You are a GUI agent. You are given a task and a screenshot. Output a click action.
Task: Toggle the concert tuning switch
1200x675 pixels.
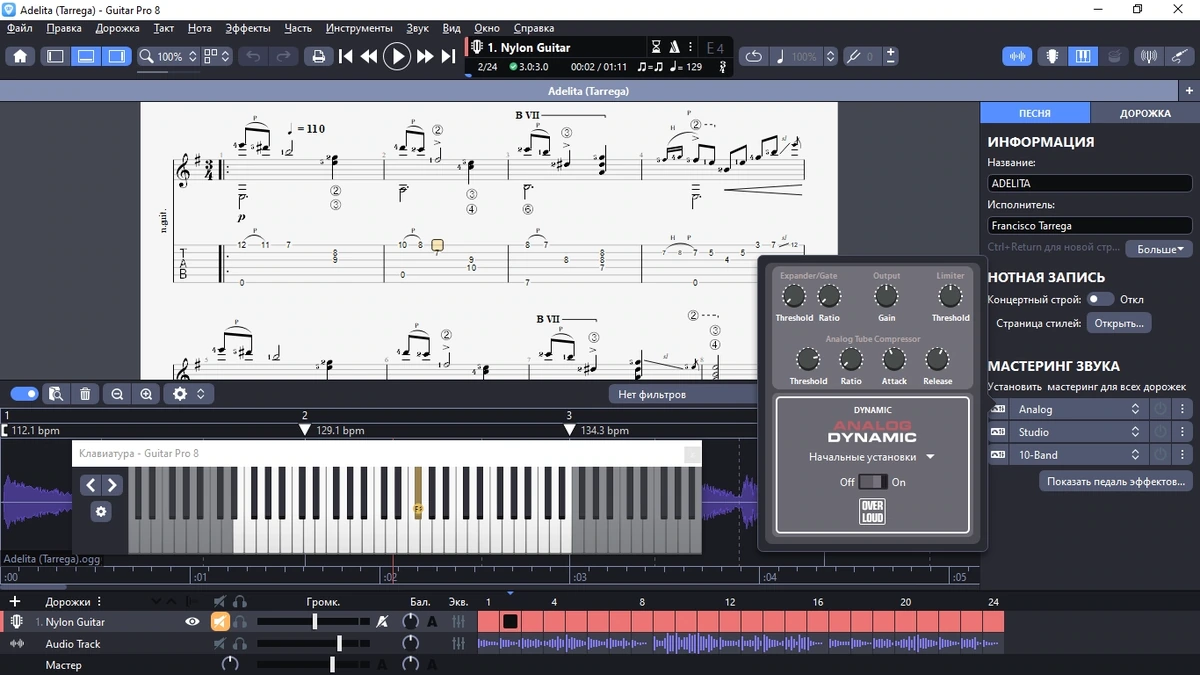point(1100,299)
